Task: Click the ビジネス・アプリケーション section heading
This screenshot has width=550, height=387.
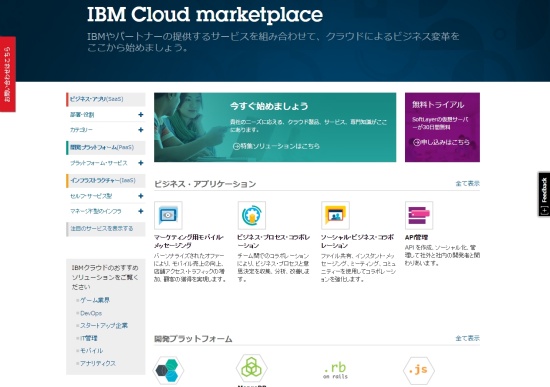Action: [205, 184]
